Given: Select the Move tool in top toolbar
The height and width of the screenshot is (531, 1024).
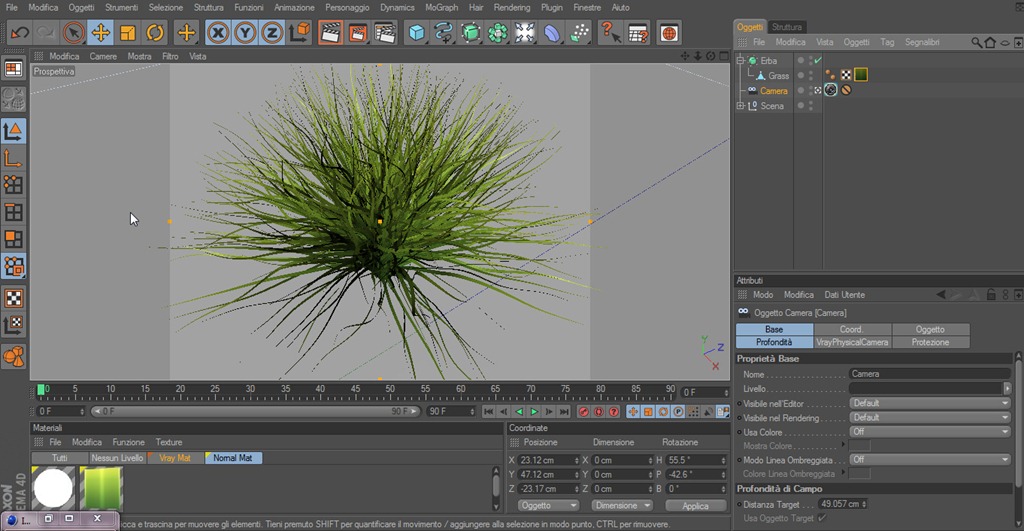Looking at the screenshot, I should (101, 33).
